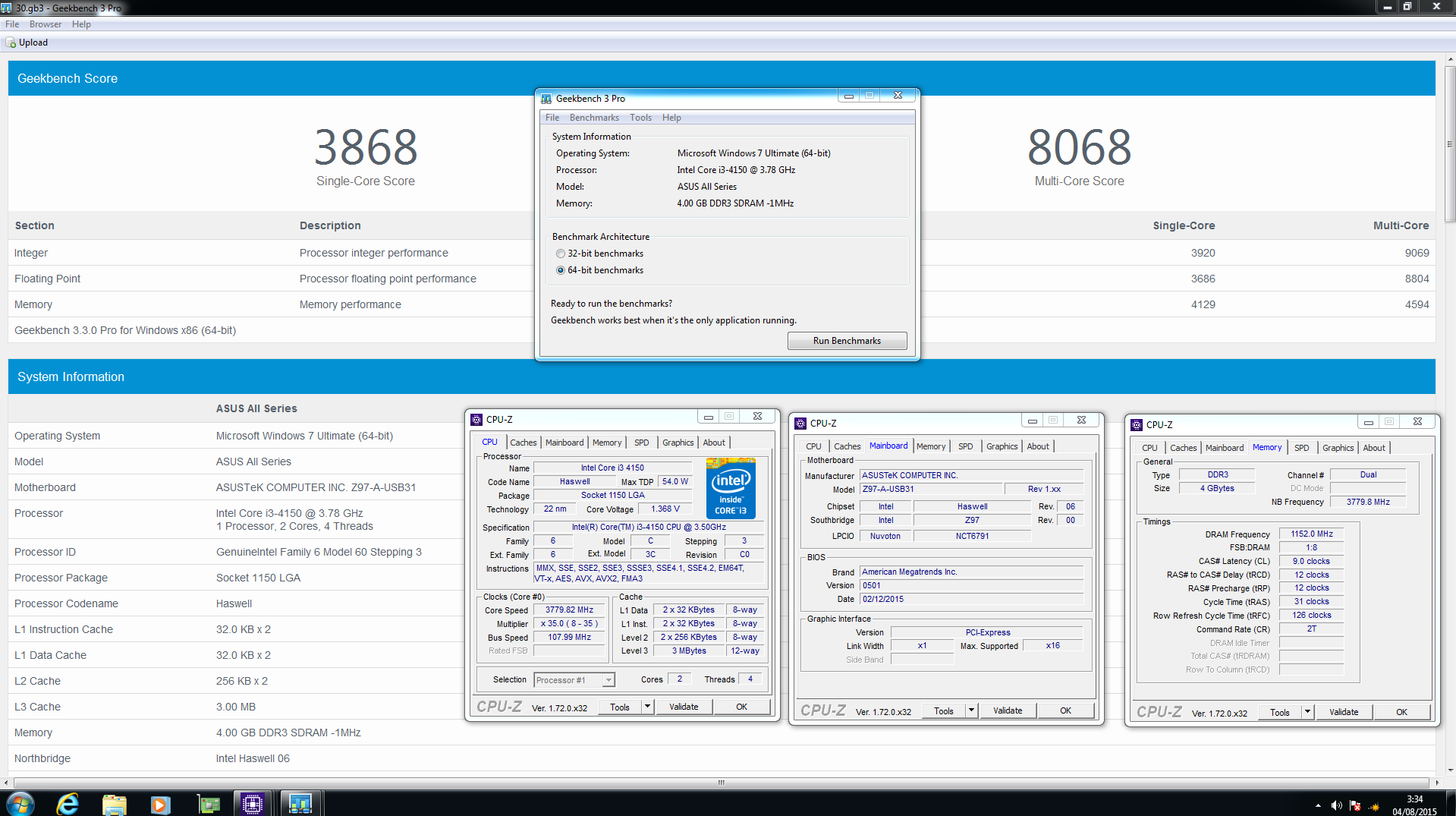Click Core Voltage value 1.368 V
The height and width of the screenshot is (816, 1456).
[665, 509]
